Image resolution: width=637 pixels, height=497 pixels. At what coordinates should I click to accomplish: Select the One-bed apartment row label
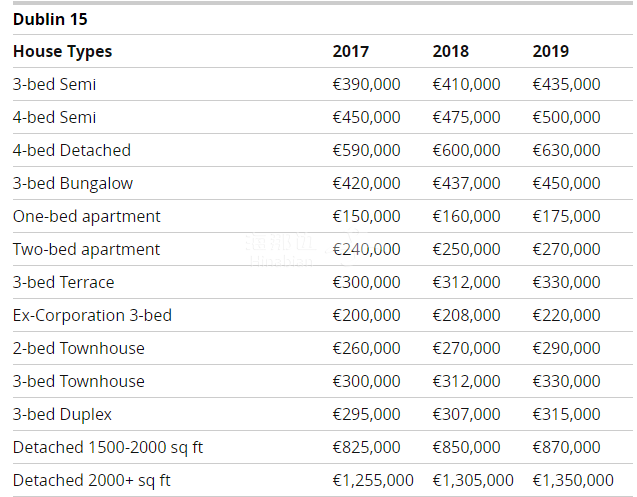[x=86, y=216]
